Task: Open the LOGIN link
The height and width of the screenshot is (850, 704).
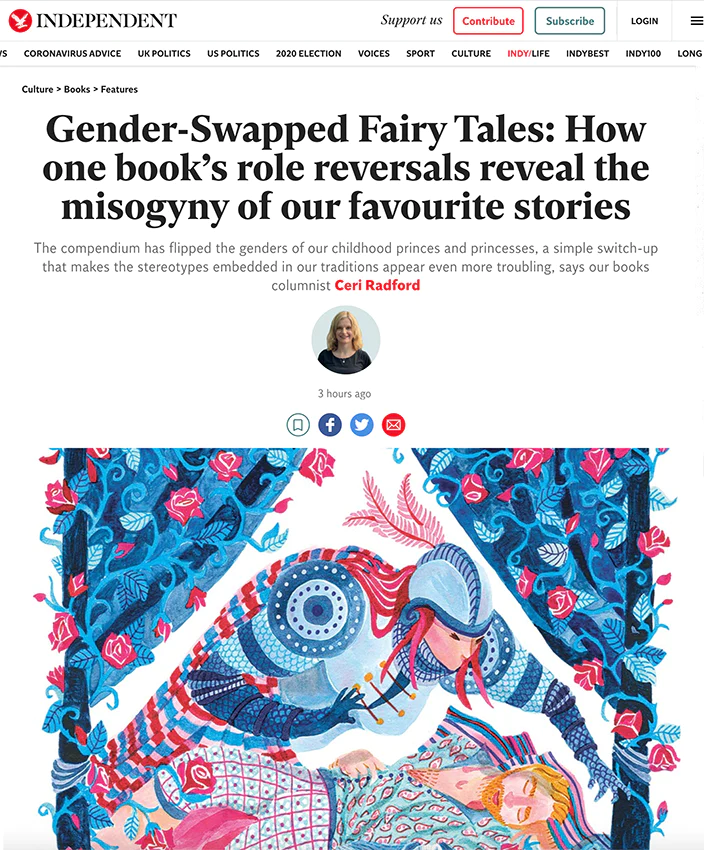Action: point(644,21)
